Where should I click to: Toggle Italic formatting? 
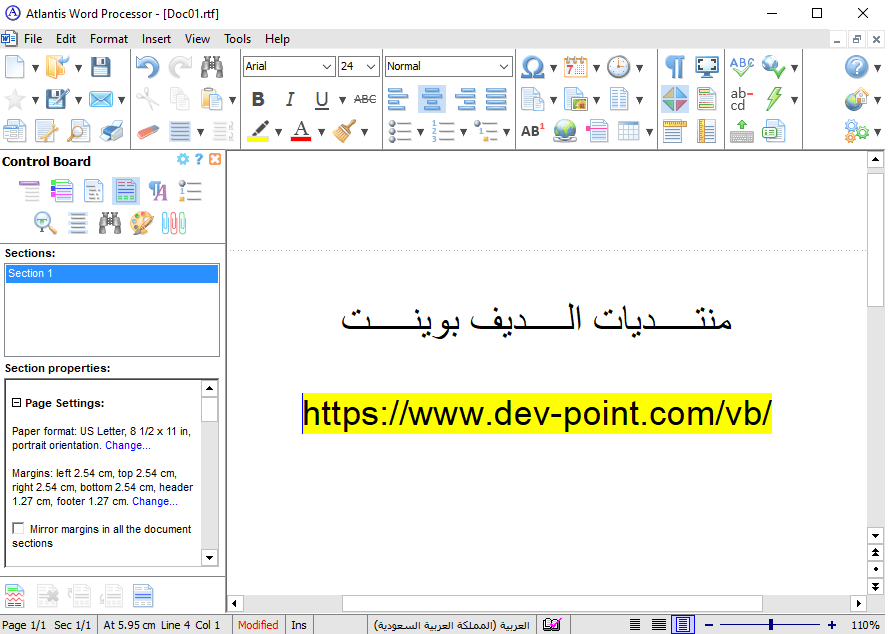coord(290,99)
